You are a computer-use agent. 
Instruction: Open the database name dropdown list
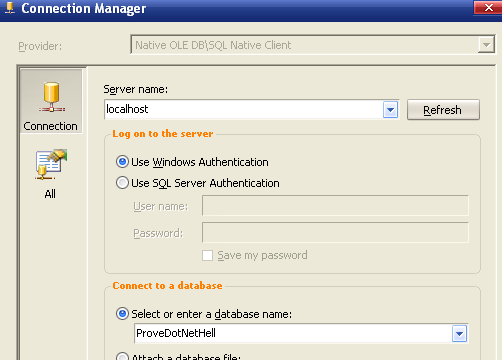pos(459,334)
